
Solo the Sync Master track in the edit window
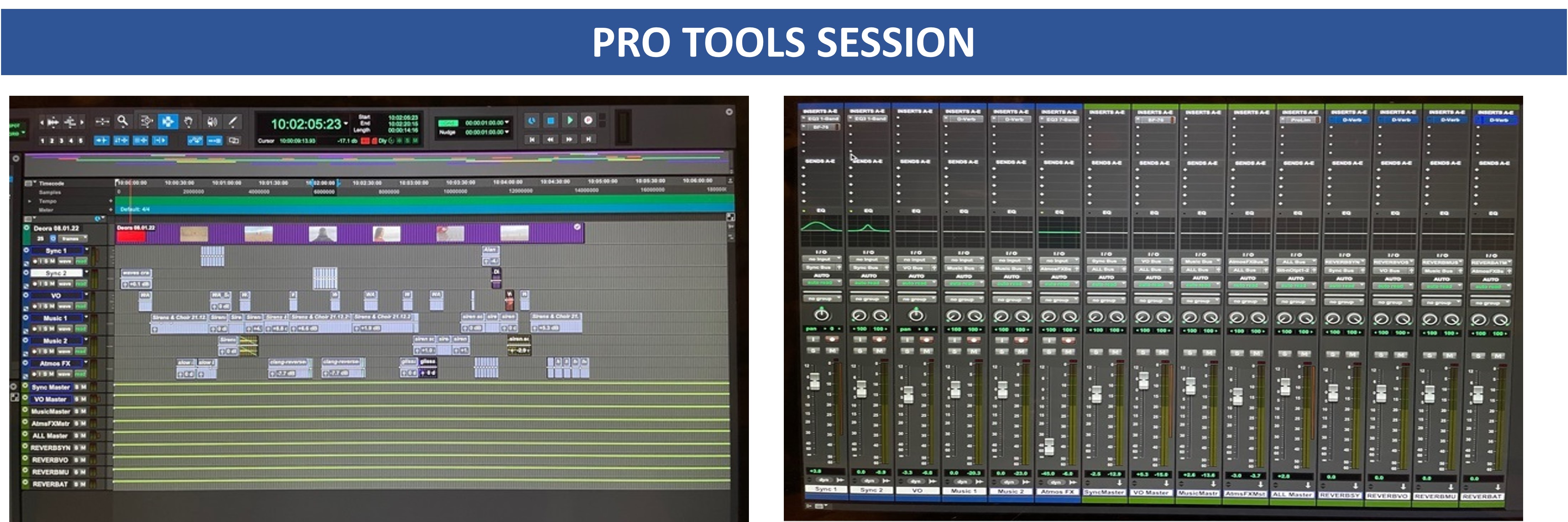click(77, 387)
